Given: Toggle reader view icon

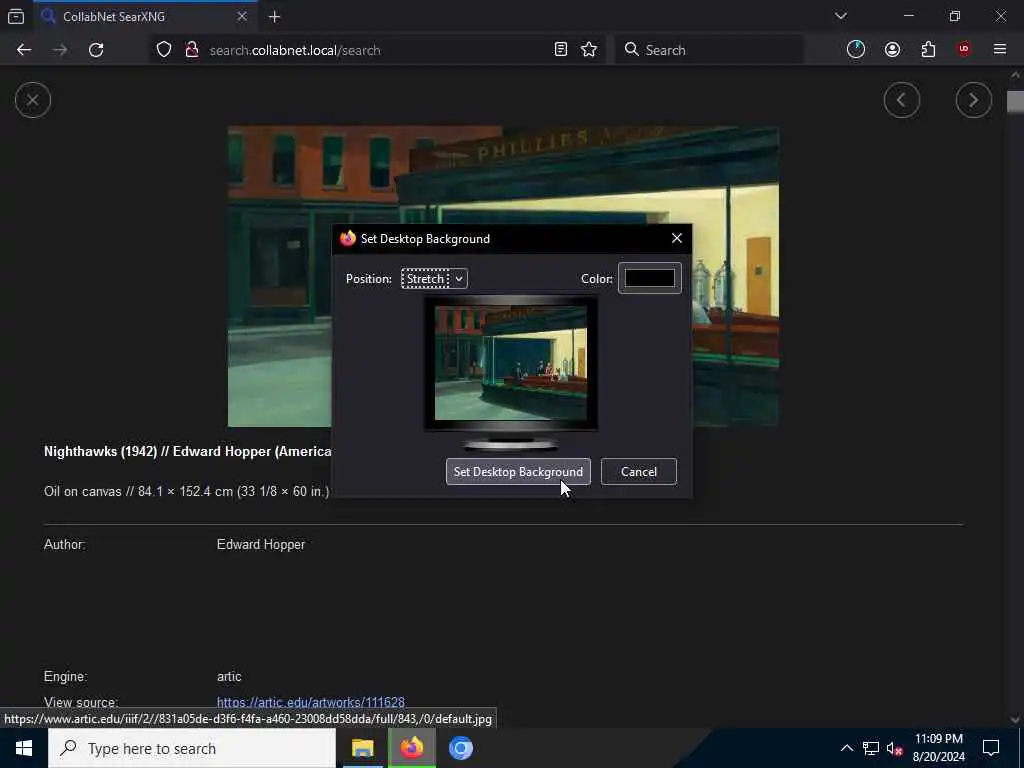Looking at the screenshot, I should pyautogui.click(x=560, y=50).
